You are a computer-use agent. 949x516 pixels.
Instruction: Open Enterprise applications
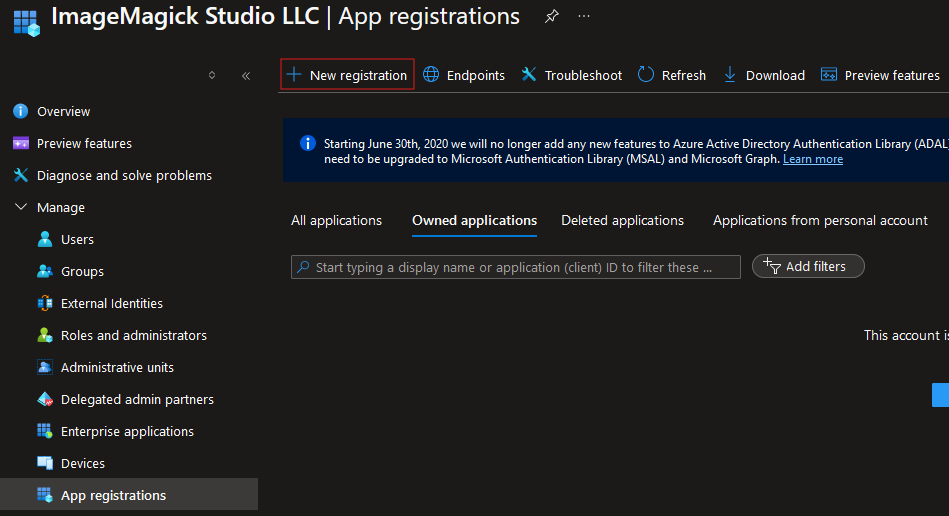(129, 431)
